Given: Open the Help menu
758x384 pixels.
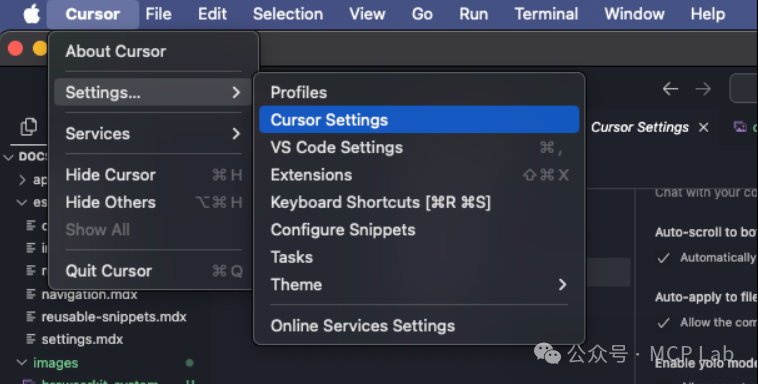Looking at the screenshot, I should click(708, 14).
